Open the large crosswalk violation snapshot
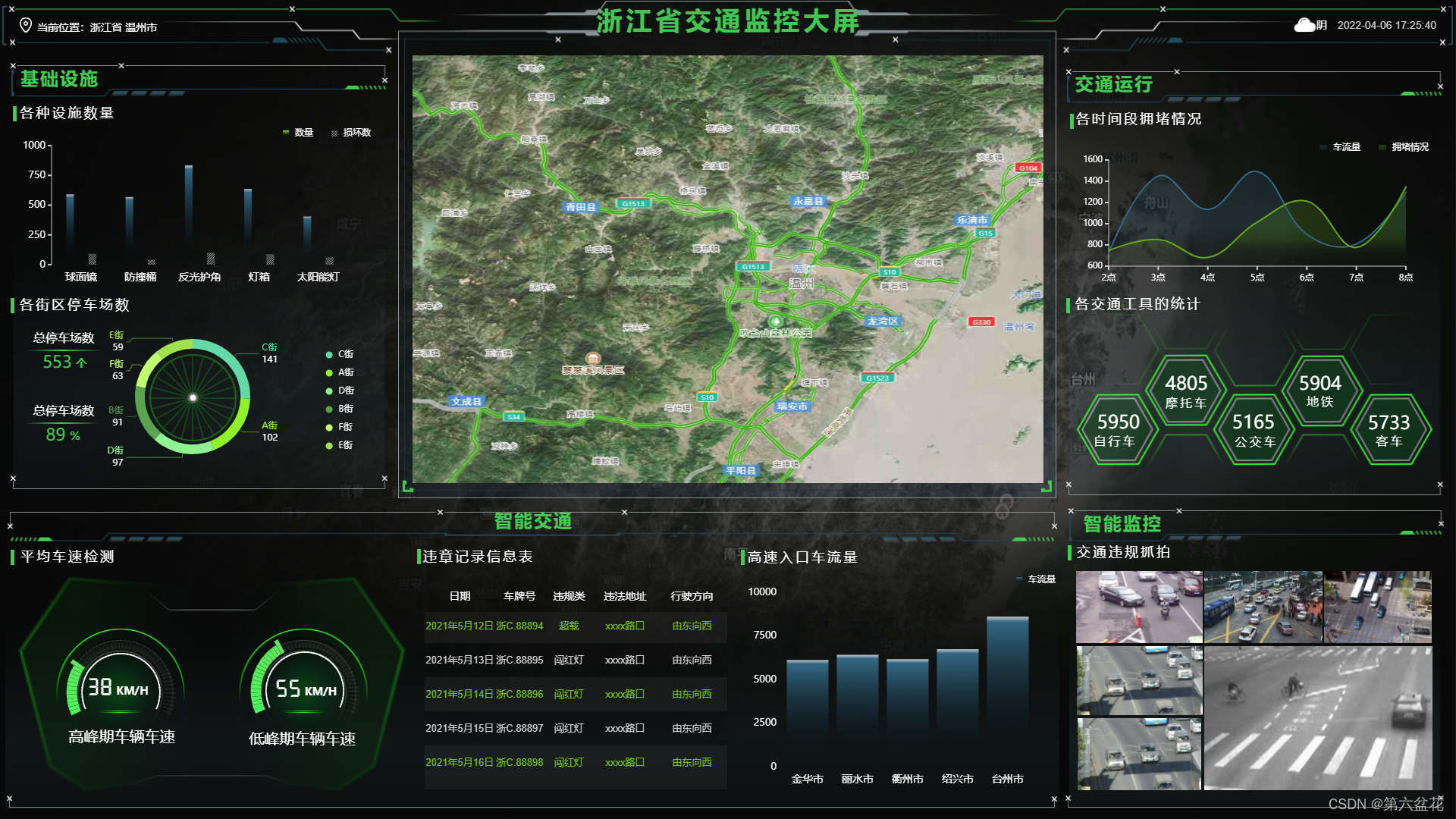The image size is (1456, 819). (1317, 718)
